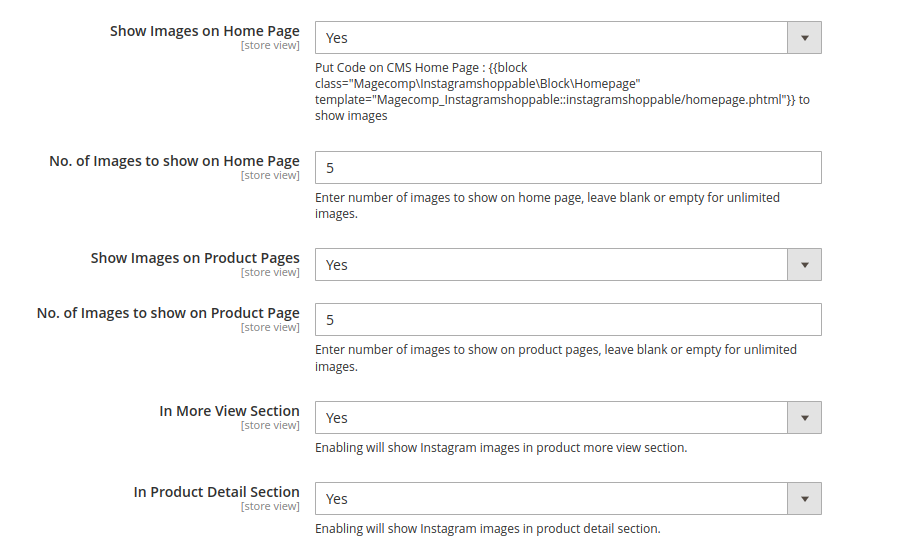Open the Show Images on Home Page dropdown

(x=568, y=38)
